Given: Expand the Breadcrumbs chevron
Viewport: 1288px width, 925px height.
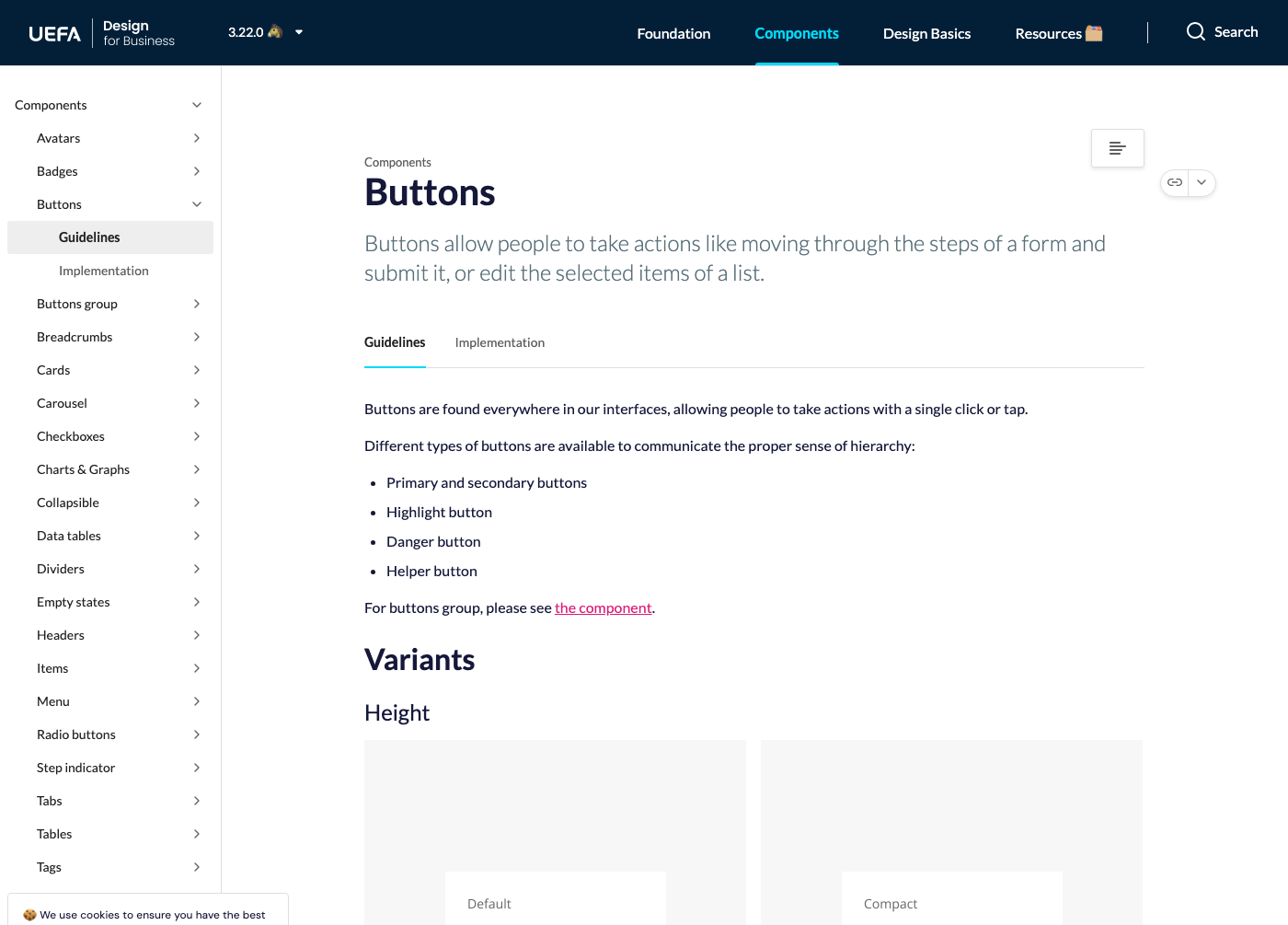Looking at the screenshot, I should 197,337.
